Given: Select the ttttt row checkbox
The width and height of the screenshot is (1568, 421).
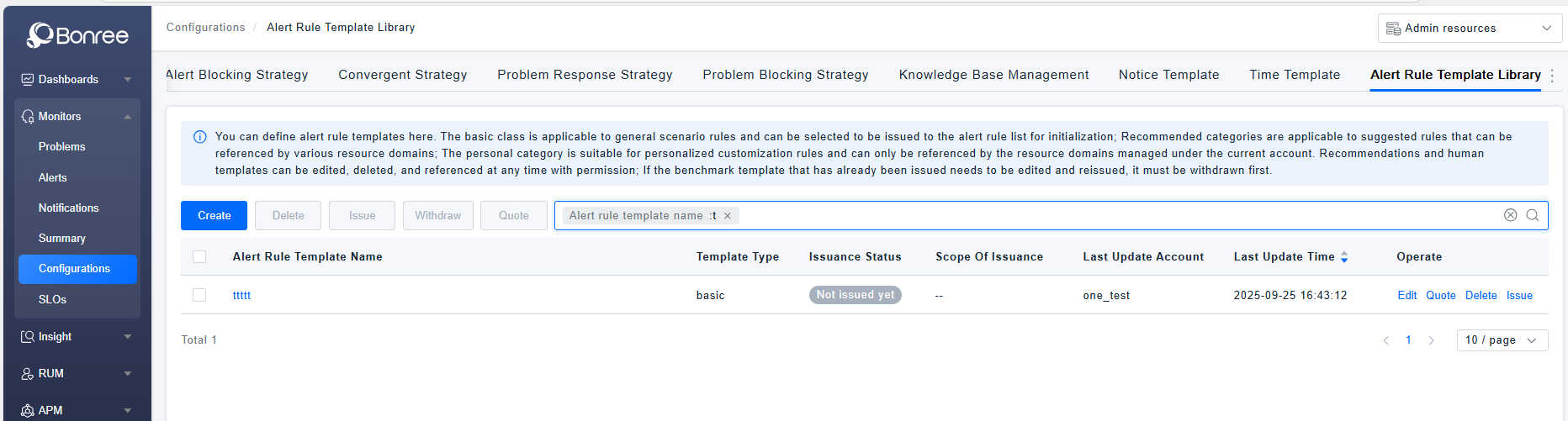Looking at the screenshot, I should (x=199, y=295).
